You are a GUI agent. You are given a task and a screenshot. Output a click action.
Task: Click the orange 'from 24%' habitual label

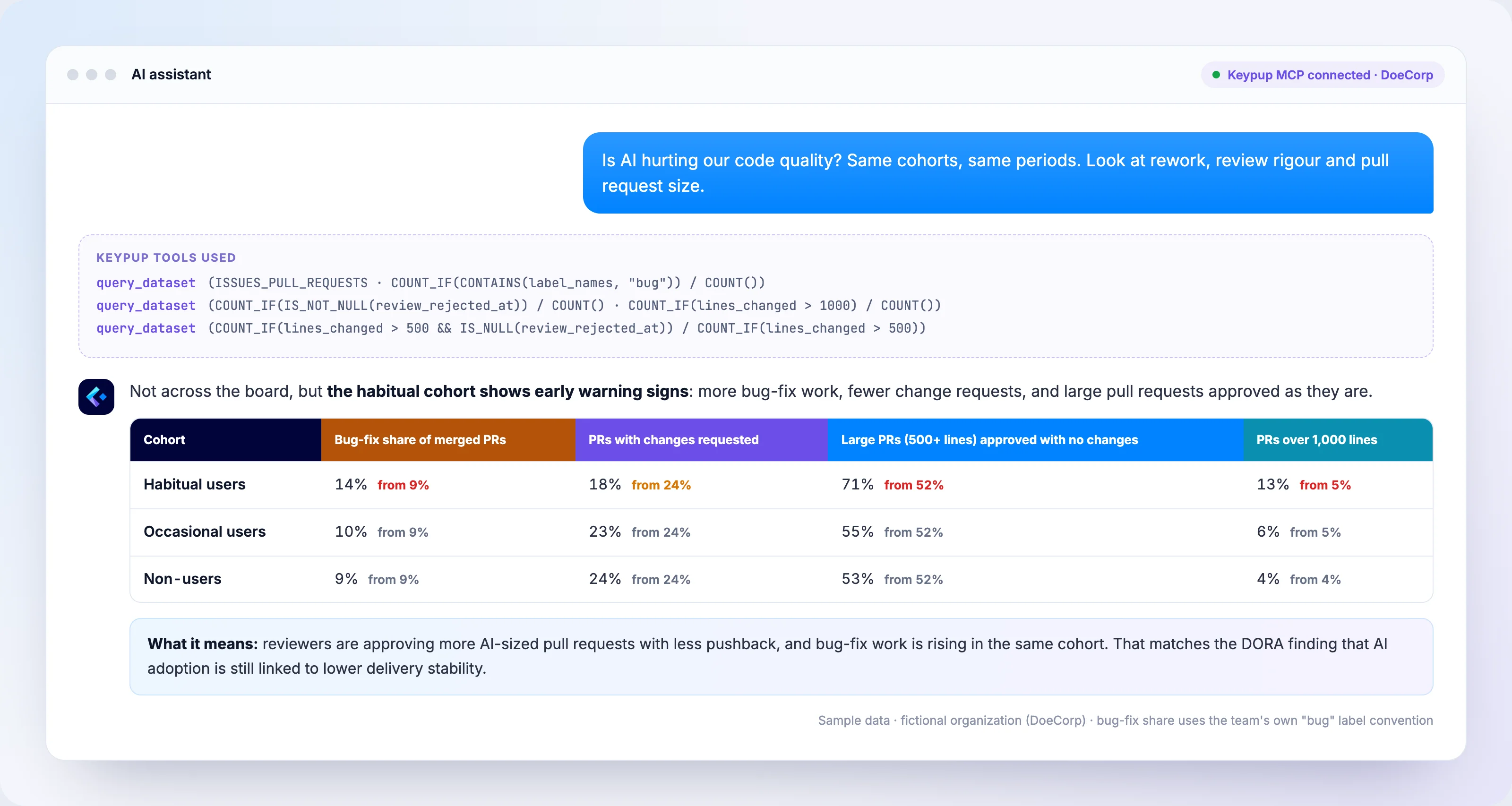[661, 485]
